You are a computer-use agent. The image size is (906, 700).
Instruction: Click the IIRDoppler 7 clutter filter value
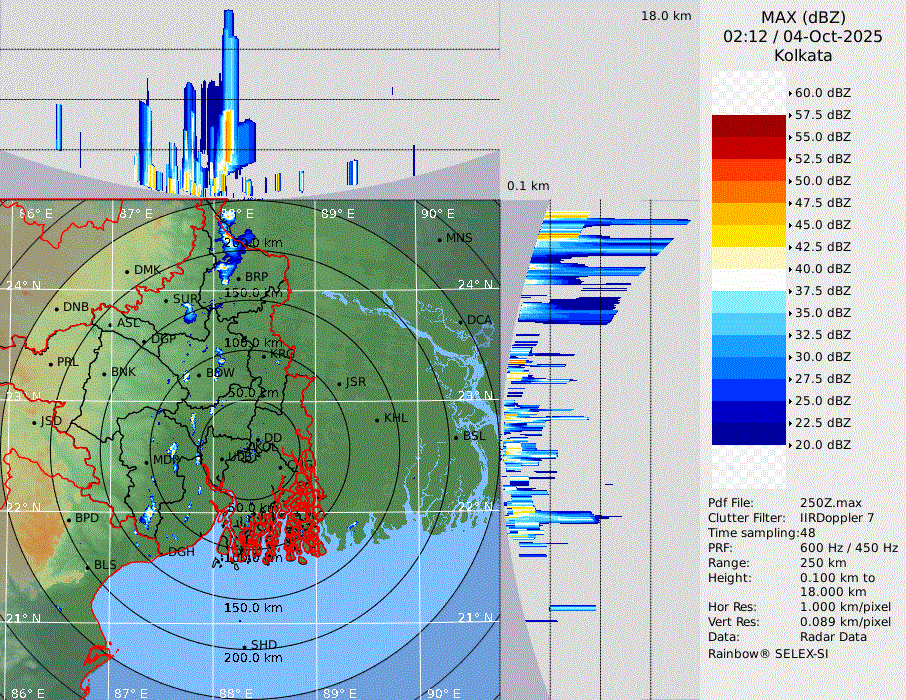coord(837,518)
